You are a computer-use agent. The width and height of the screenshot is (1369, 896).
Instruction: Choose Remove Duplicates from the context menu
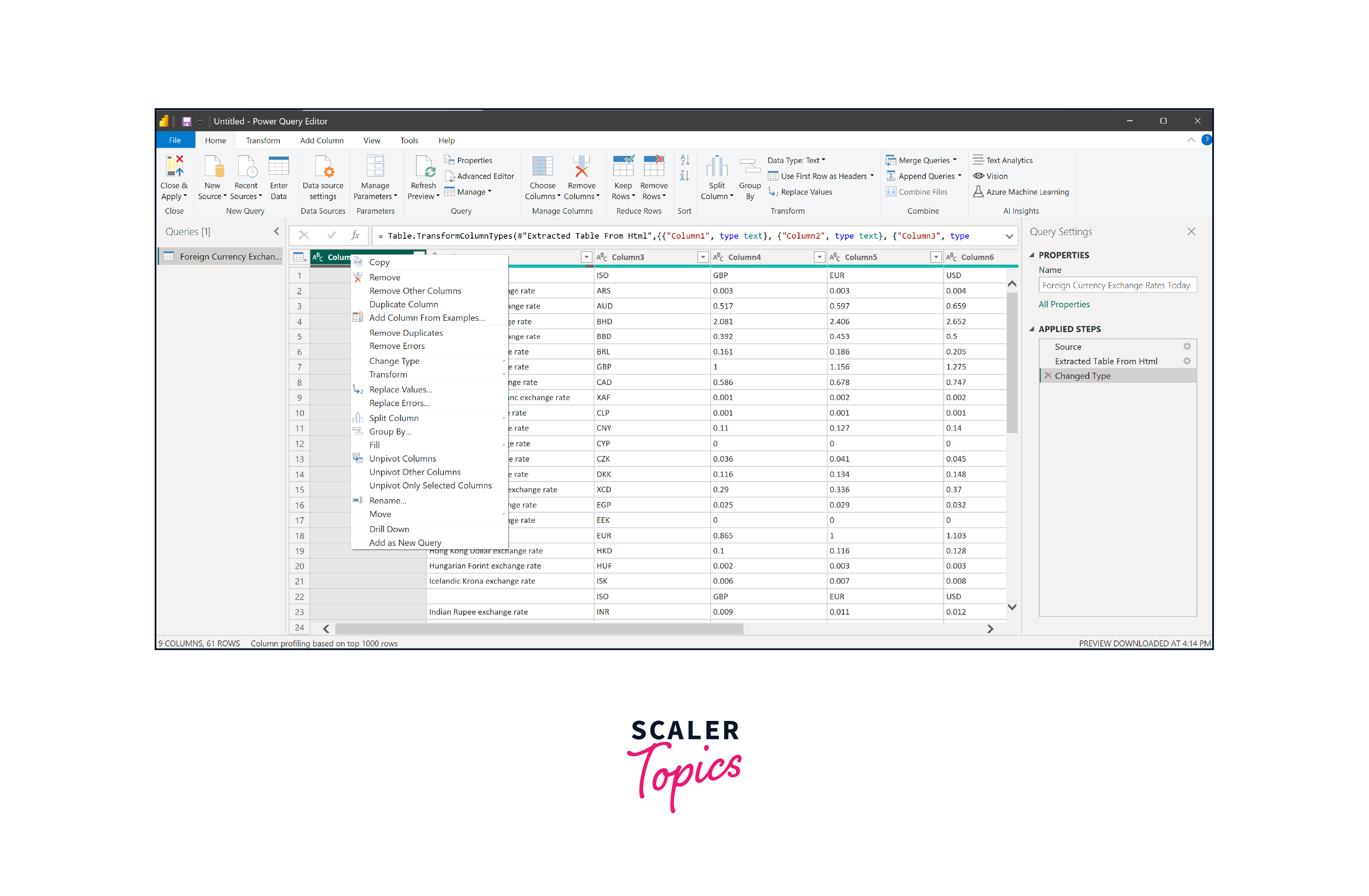[405, 333]
